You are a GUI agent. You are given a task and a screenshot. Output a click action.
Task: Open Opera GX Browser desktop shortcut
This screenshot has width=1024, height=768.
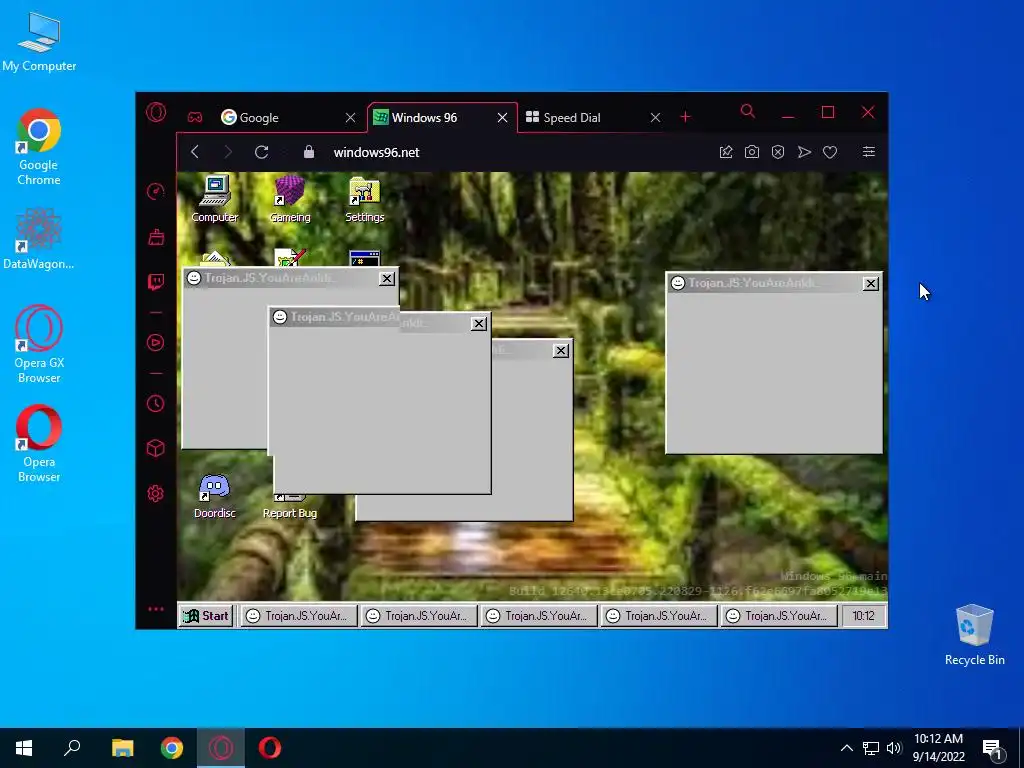point(39,344)
